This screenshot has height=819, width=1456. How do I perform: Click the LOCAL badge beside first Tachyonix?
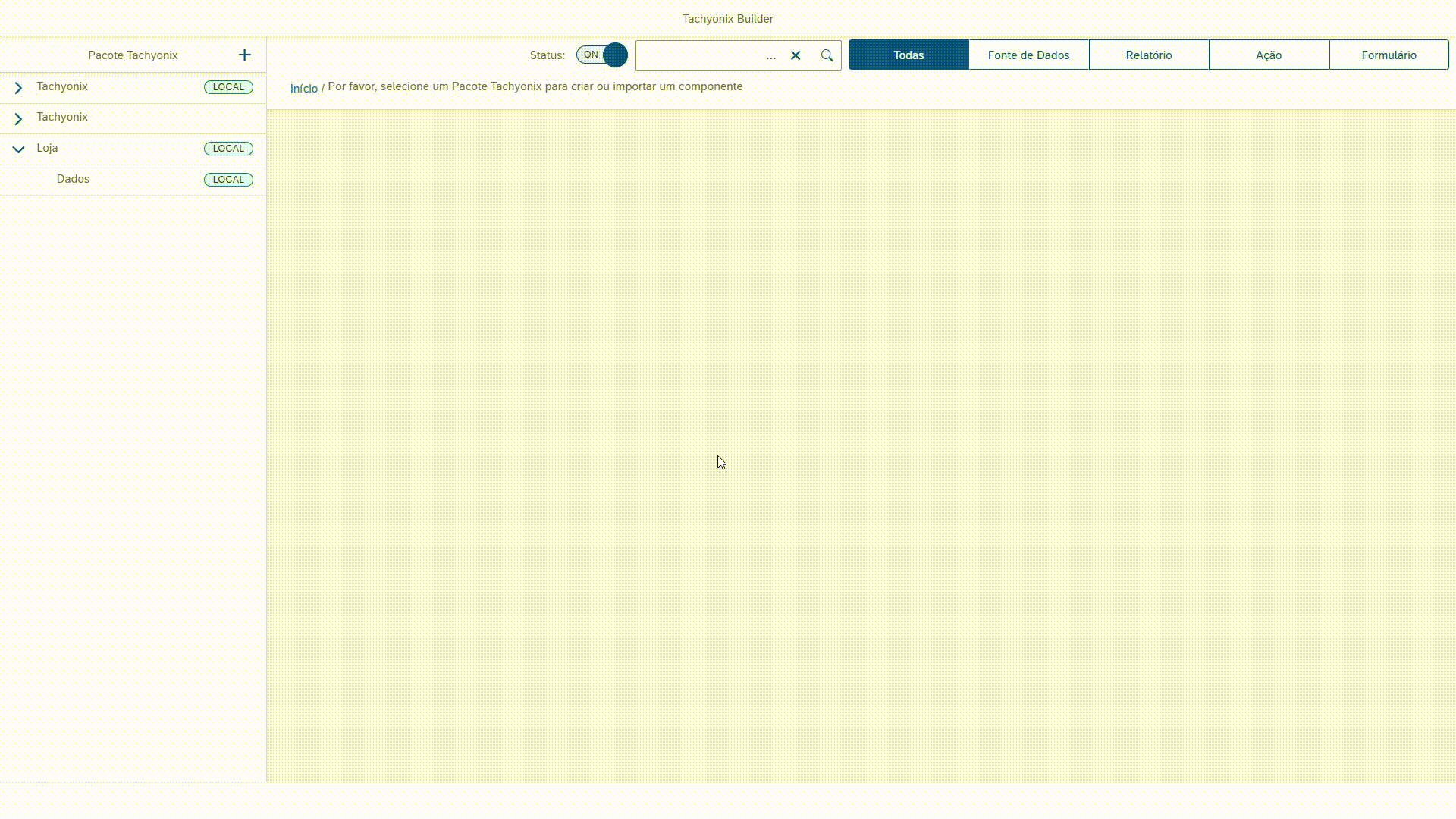pos(228,87)
